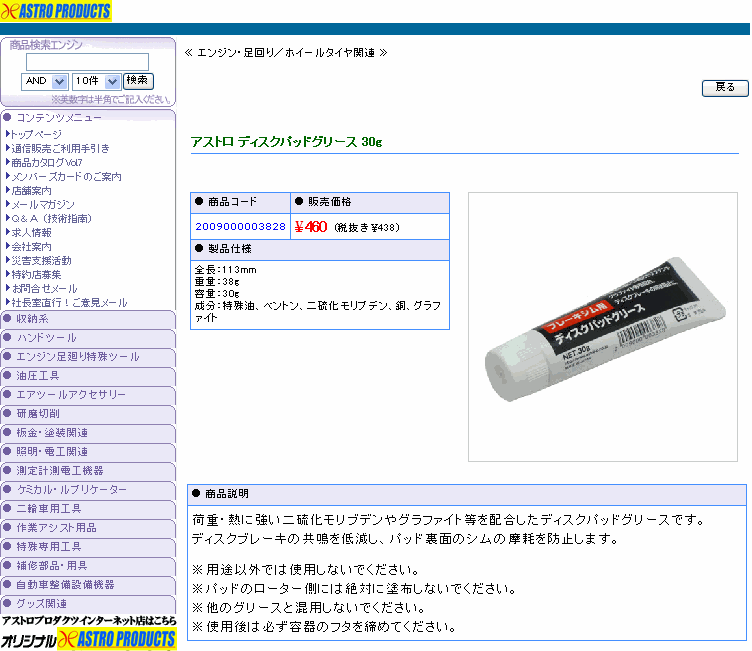Click エンジン・足回り／ホイールタイヤ関連 breadcrumb
This screenshot has width=752, height=651.
click(286, 53)
